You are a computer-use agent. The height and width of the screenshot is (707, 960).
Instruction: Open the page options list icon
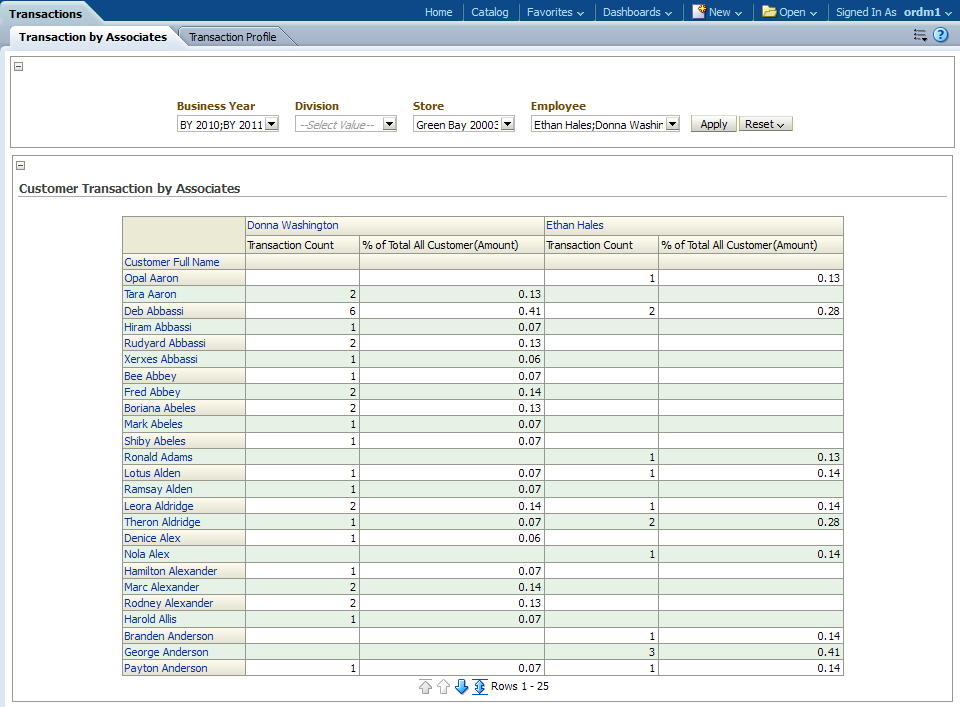[920, 35]
